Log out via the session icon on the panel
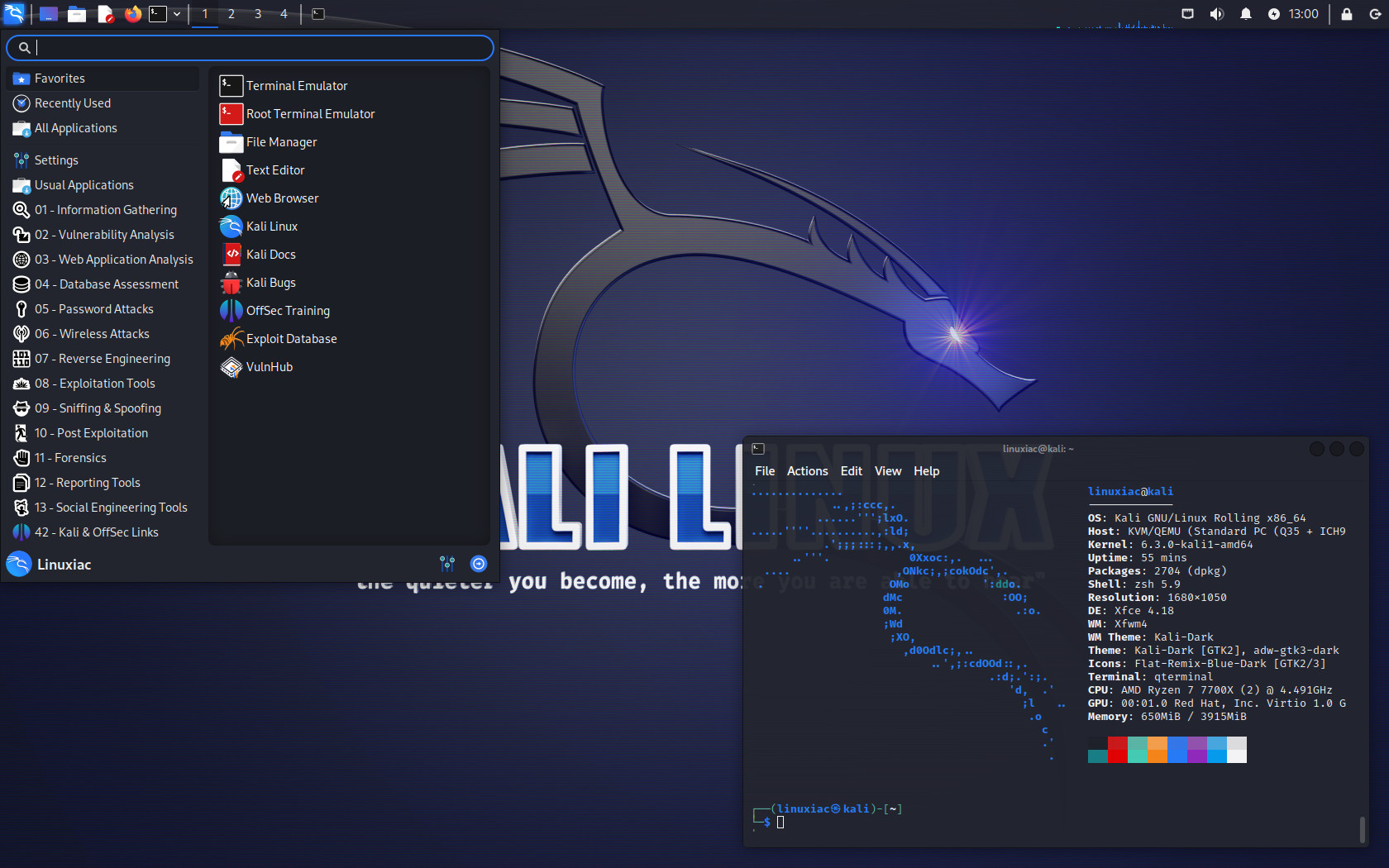Image resolution: width=1389 pixels, height=868 pixels. click(x=1375, y=14)
